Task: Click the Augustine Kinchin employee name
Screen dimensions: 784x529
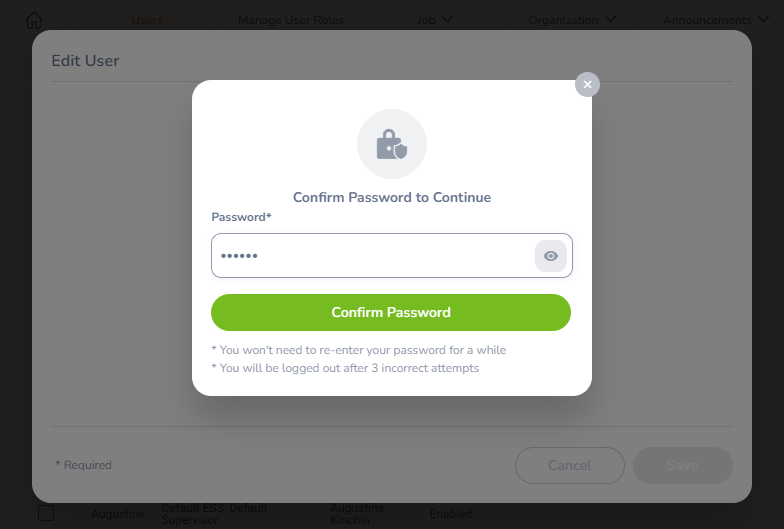Action: tap(356, 514)
